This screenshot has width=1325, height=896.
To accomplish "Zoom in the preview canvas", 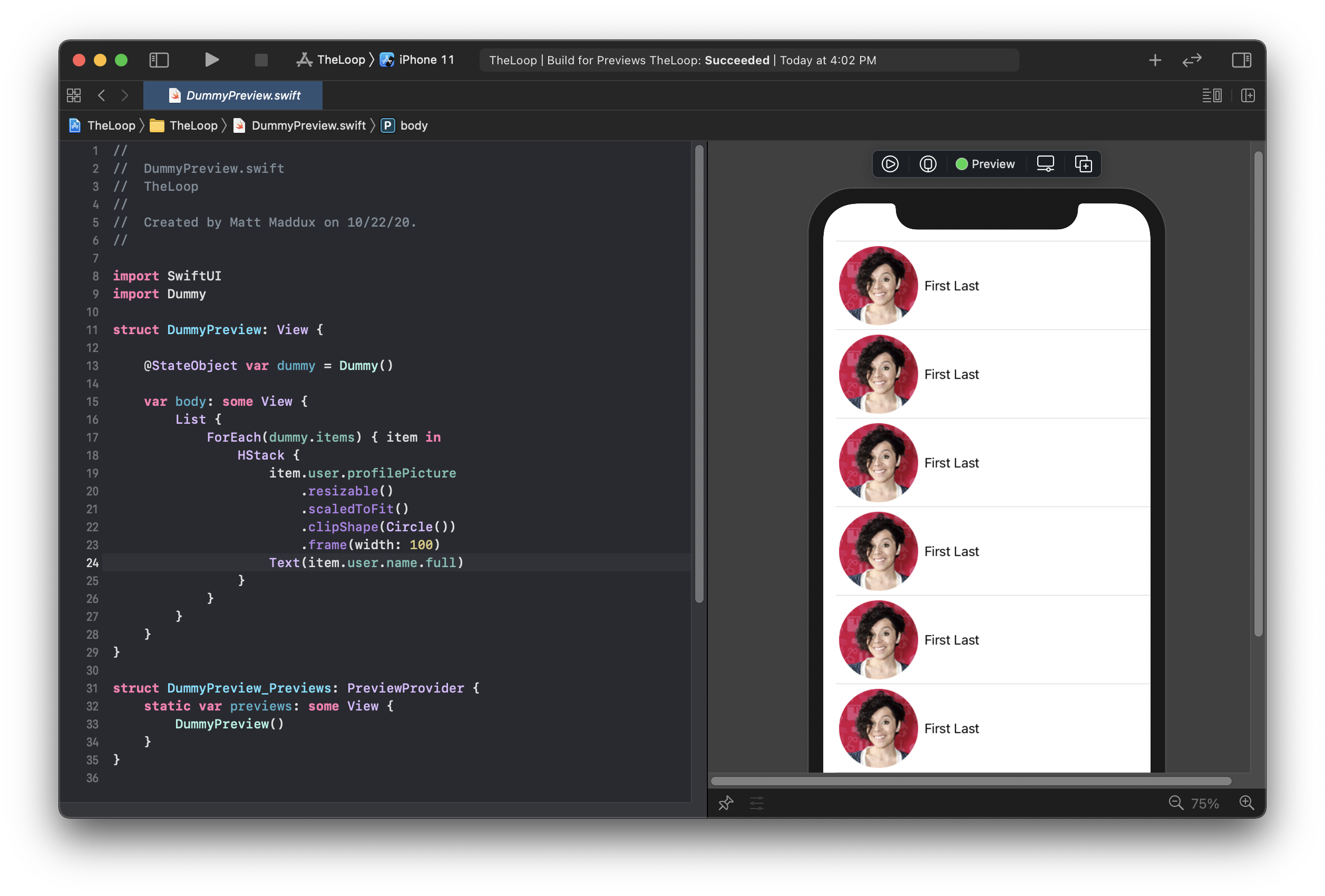I will pos(1246,803).
